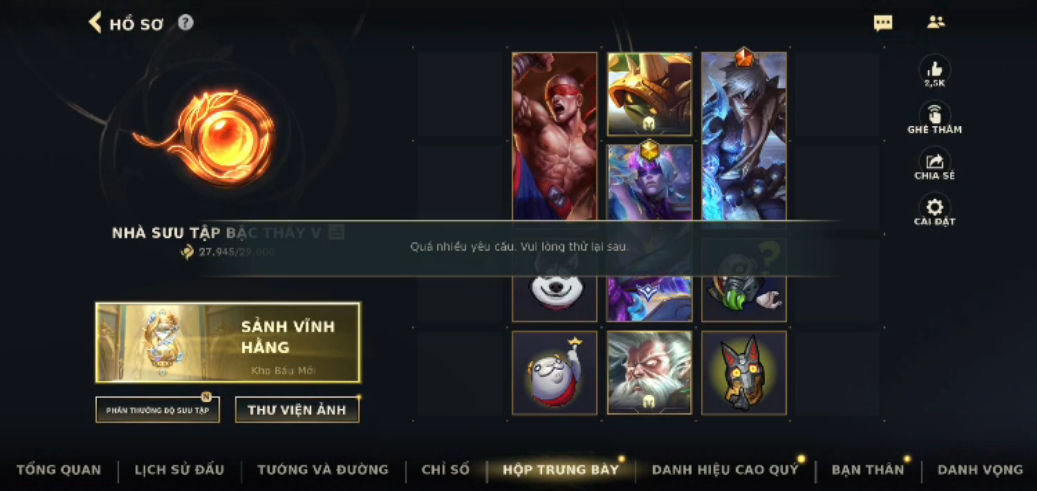Open the friends list icon
The image size is (1037, 491).
tap(936, 22)
